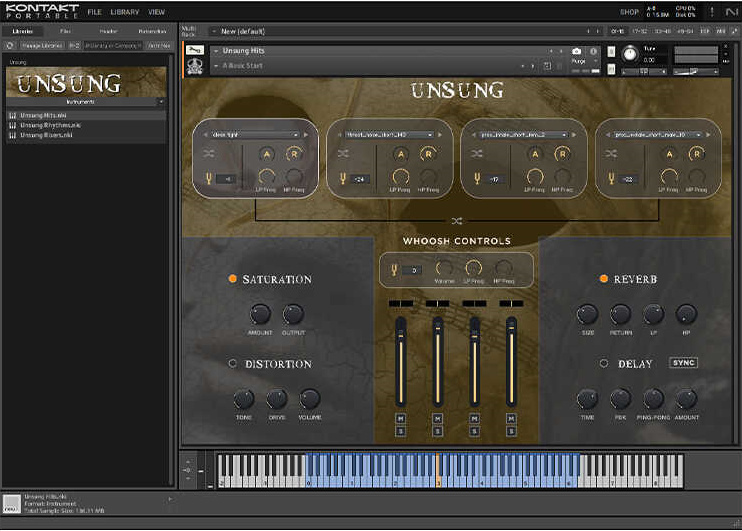
Task: Click the Unsung Rhythms.nki entry
Action: coord(86,125)
